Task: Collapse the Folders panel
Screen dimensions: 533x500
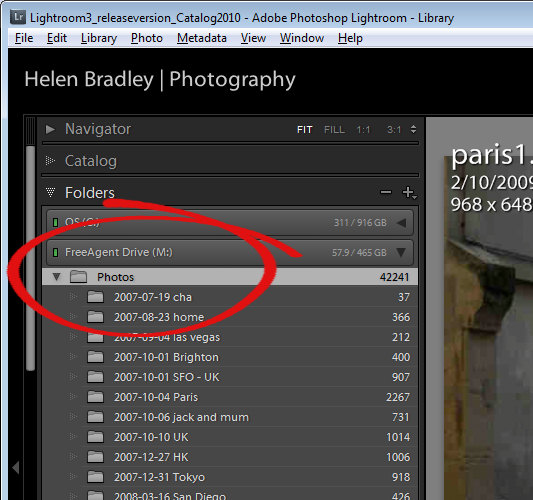Action: pyautogui.click(x=50, y=192)
